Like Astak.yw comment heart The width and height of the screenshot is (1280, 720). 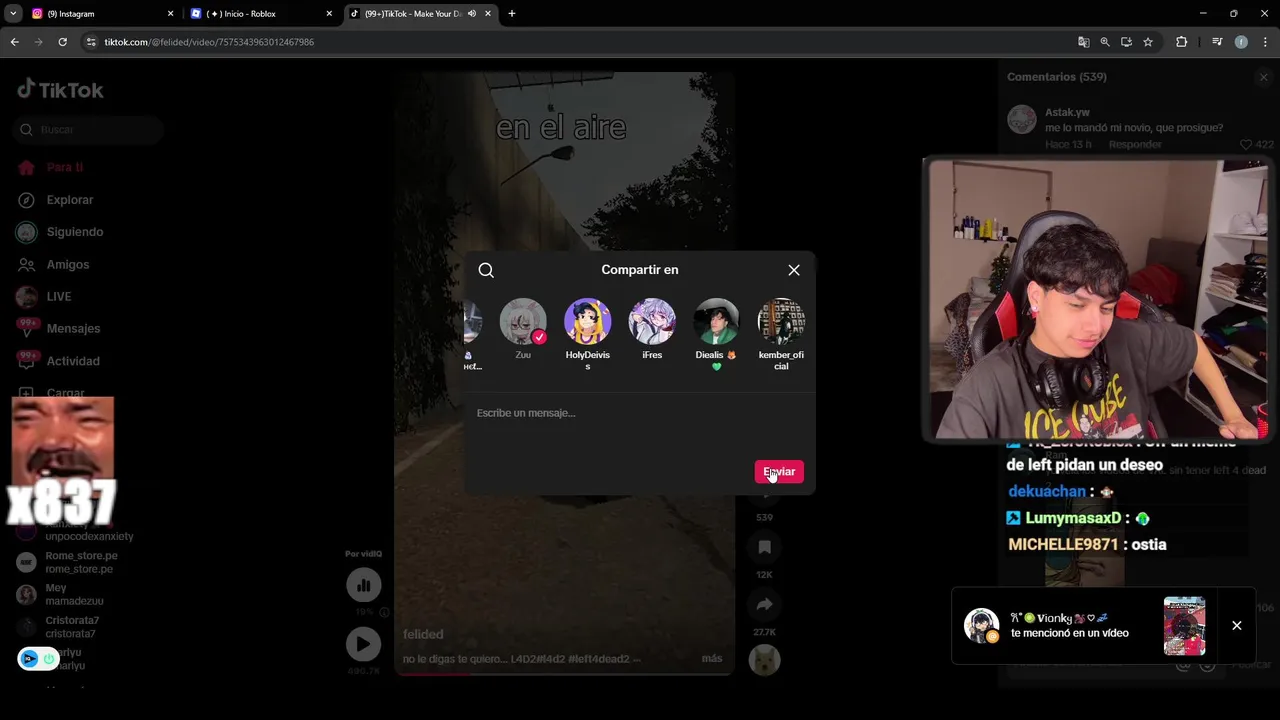click(x=1246, y=145)
